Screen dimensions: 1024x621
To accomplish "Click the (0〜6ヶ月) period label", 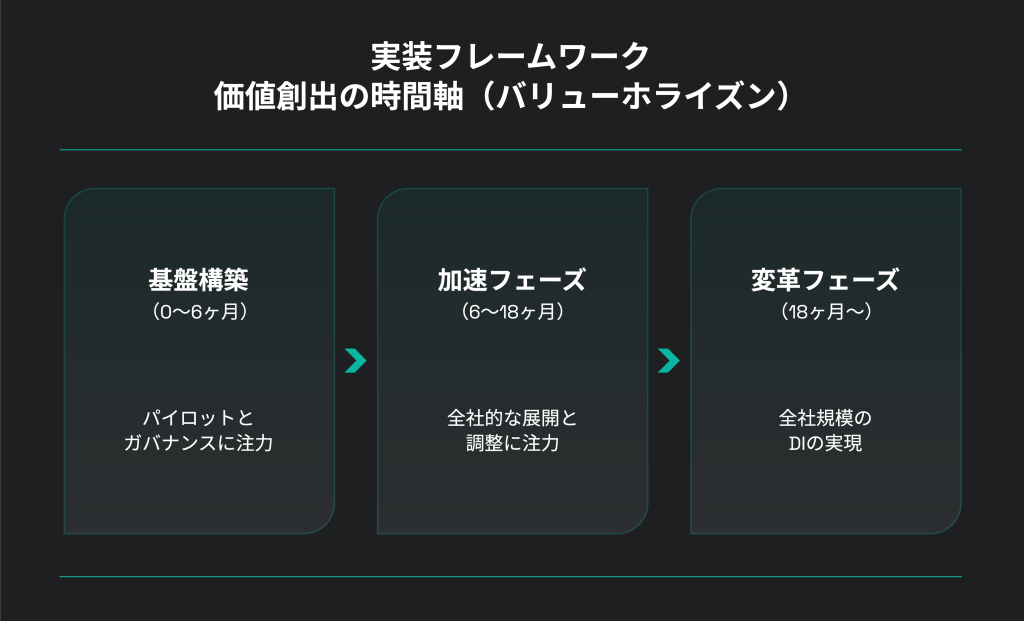I will point(199,312).
